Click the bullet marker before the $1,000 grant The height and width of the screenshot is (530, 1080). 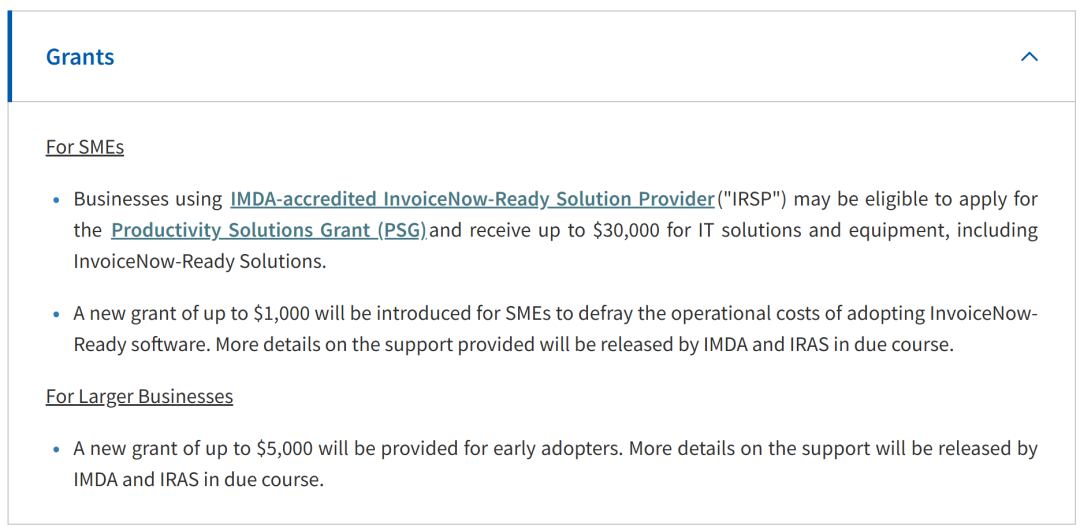[x=56, y=314]
